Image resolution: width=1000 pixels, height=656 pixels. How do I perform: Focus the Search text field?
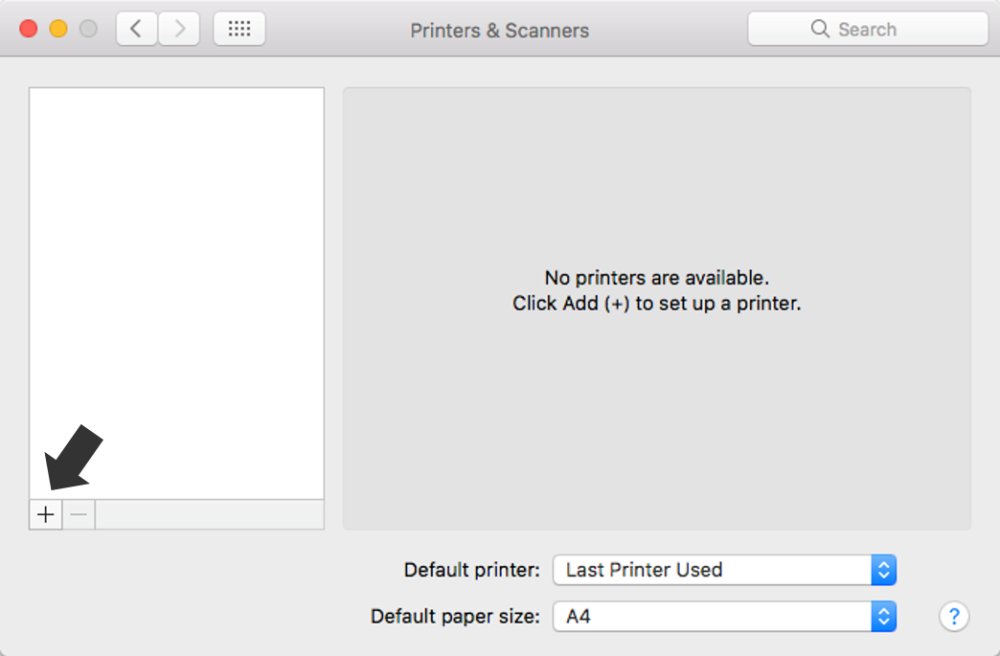[x=868, y=29]
